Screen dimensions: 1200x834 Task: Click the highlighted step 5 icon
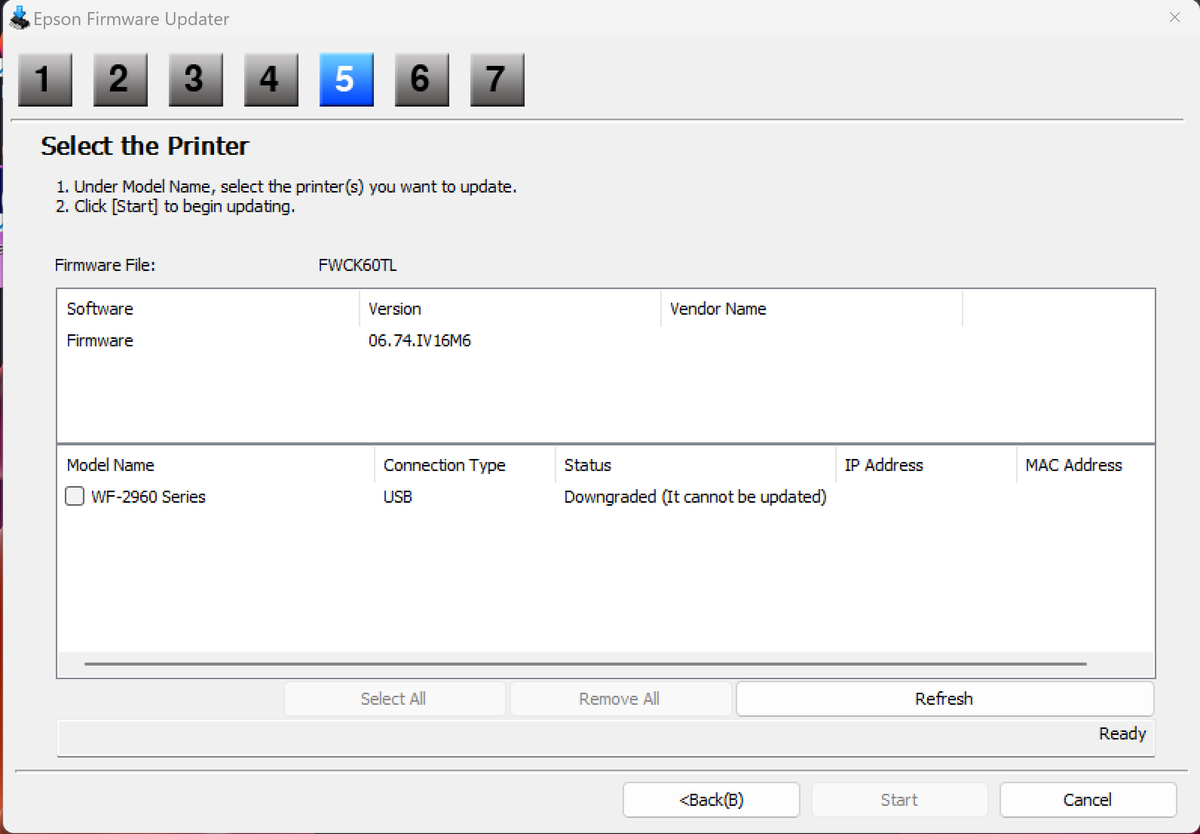click(346, 80)
